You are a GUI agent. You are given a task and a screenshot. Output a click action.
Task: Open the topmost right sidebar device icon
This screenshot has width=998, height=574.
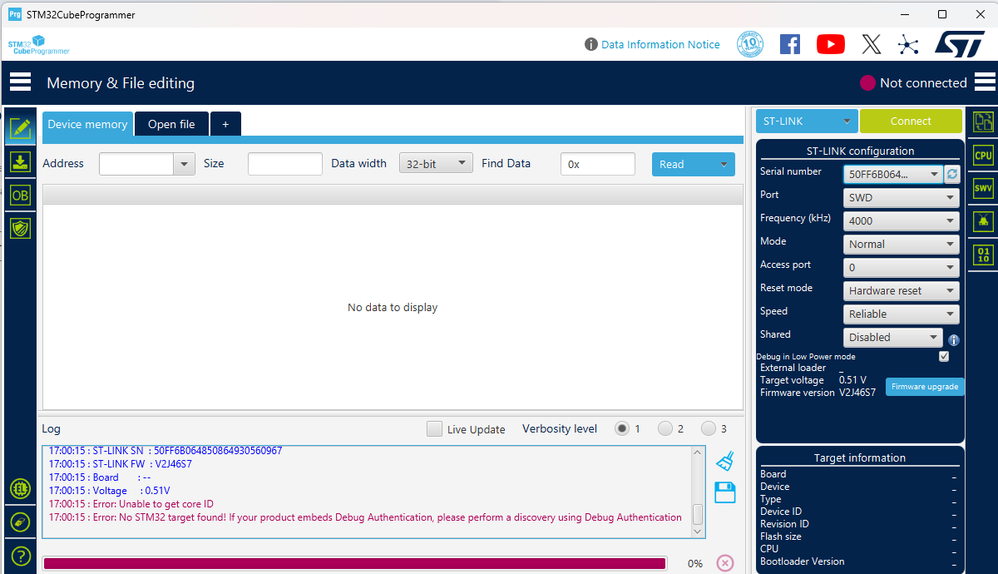click(x=983, y=122)
